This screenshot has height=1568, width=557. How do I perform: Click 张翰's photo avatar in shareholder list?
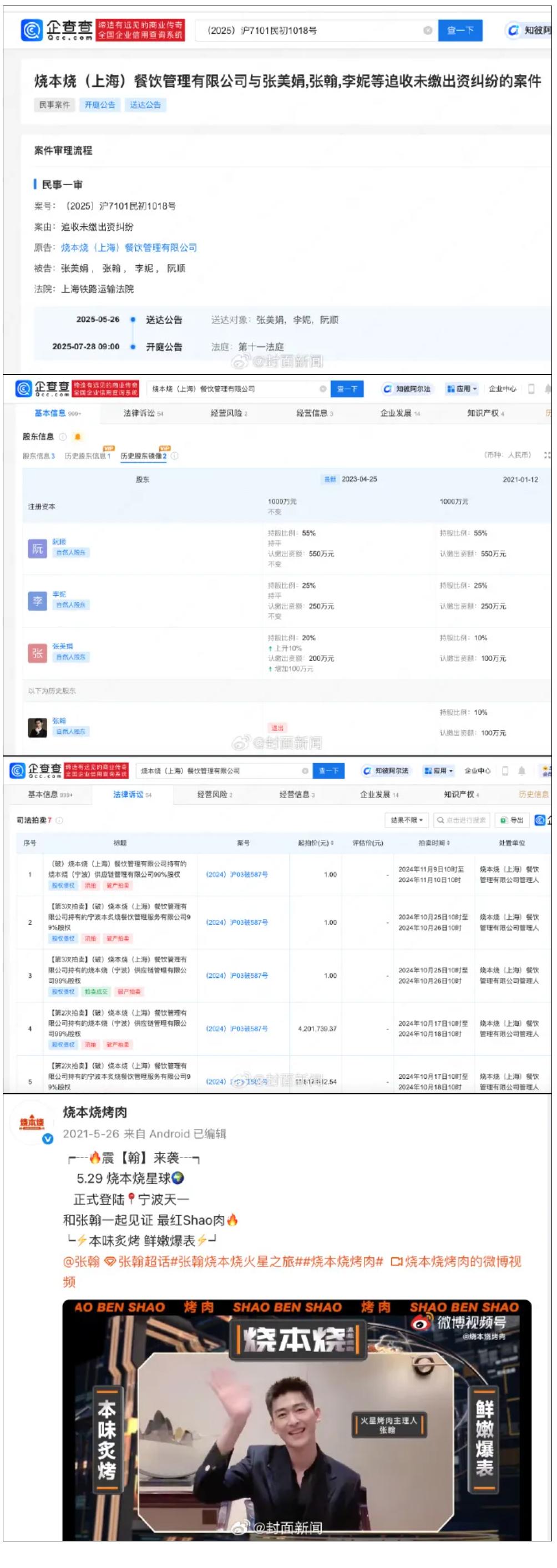coord(37,728)
